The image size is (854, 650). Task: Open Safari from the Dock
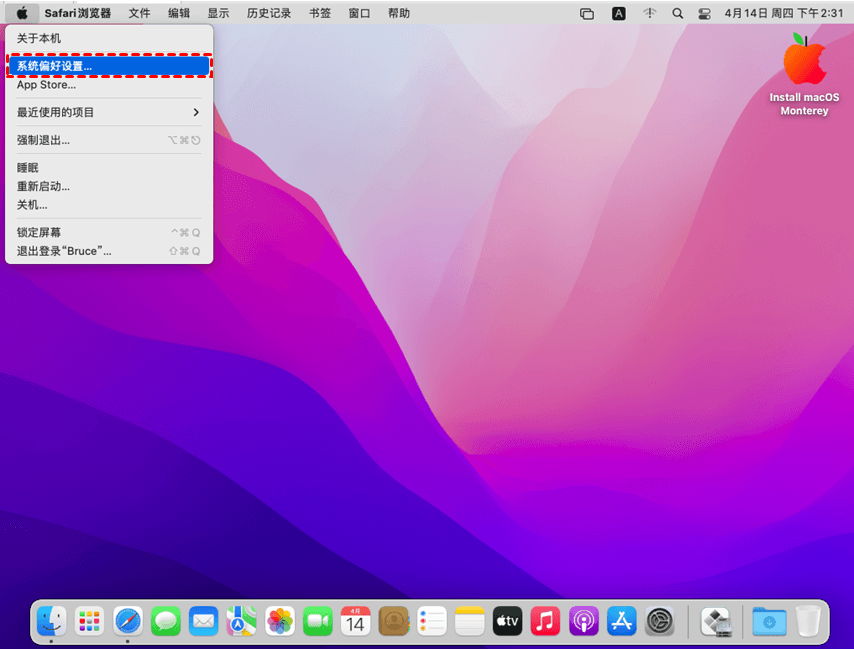(128, 621)
